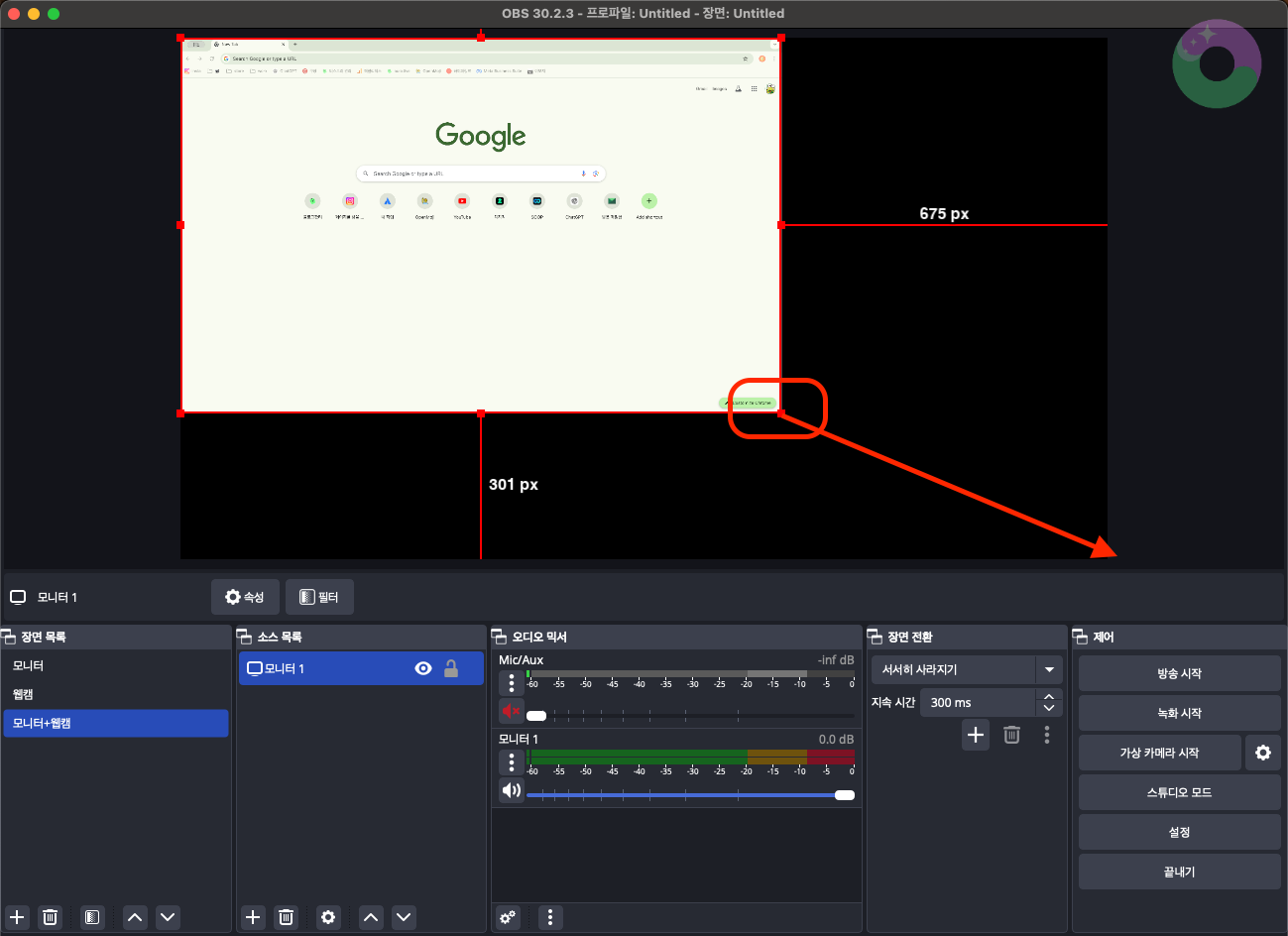
Task: Move scene down arrow button
Action: (168, 917)
